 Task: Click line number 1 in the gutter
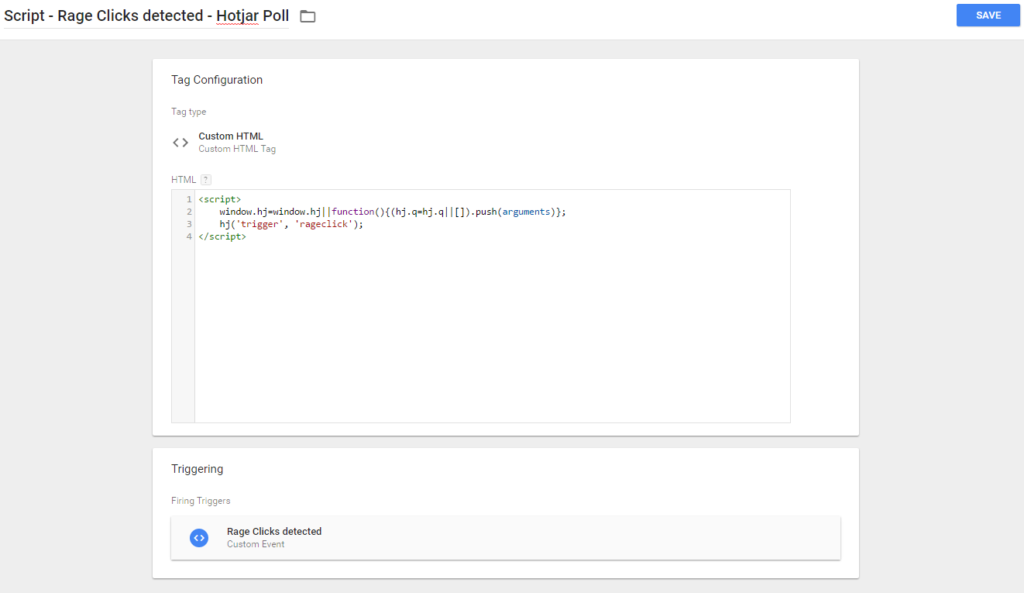pos(188,200)
